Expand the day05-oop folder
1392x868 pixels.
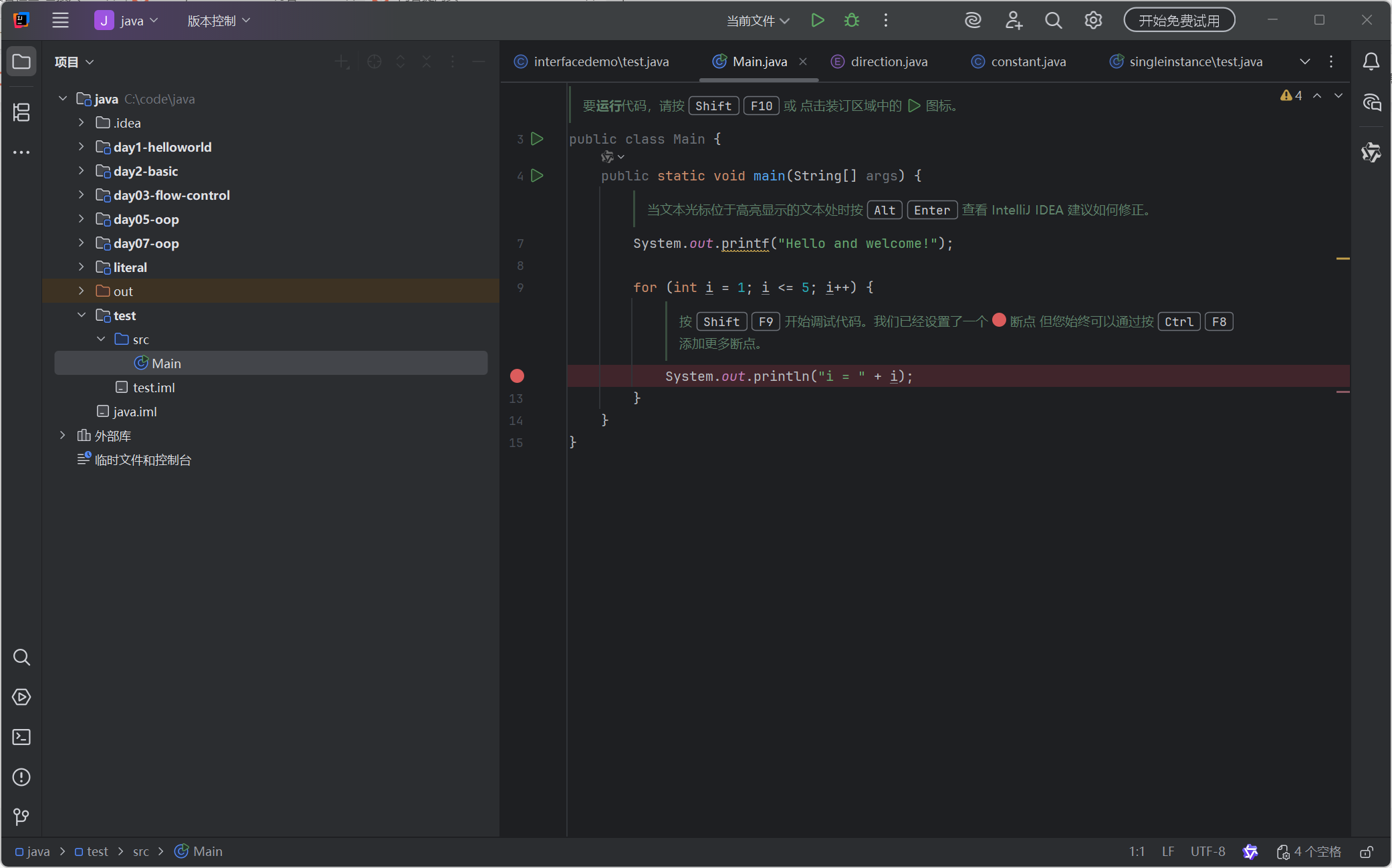[82, 219]
